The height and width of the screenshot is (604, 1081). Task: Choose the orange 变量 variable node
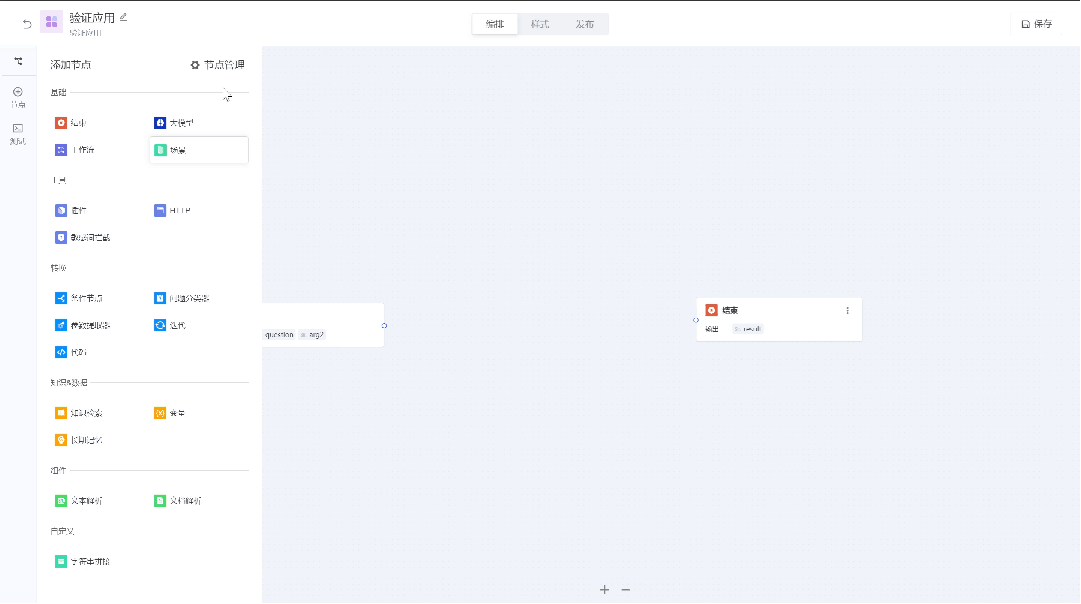170,413
